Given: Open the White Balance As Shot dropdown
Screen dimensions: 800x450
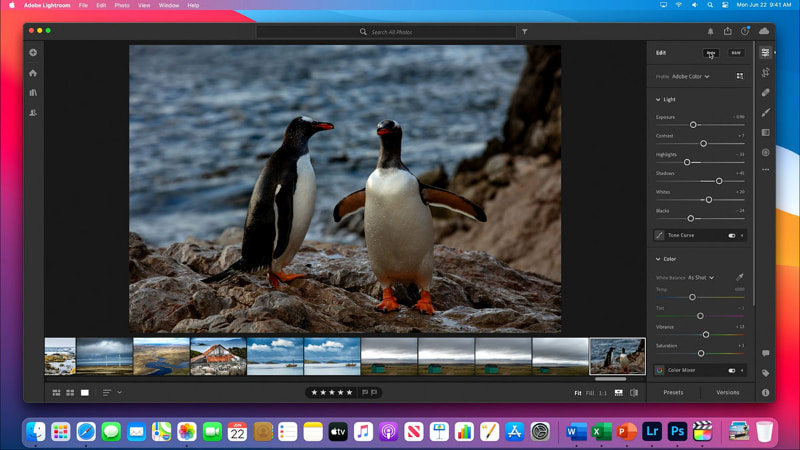Looking at the screenshot, I should click(699, 277).
